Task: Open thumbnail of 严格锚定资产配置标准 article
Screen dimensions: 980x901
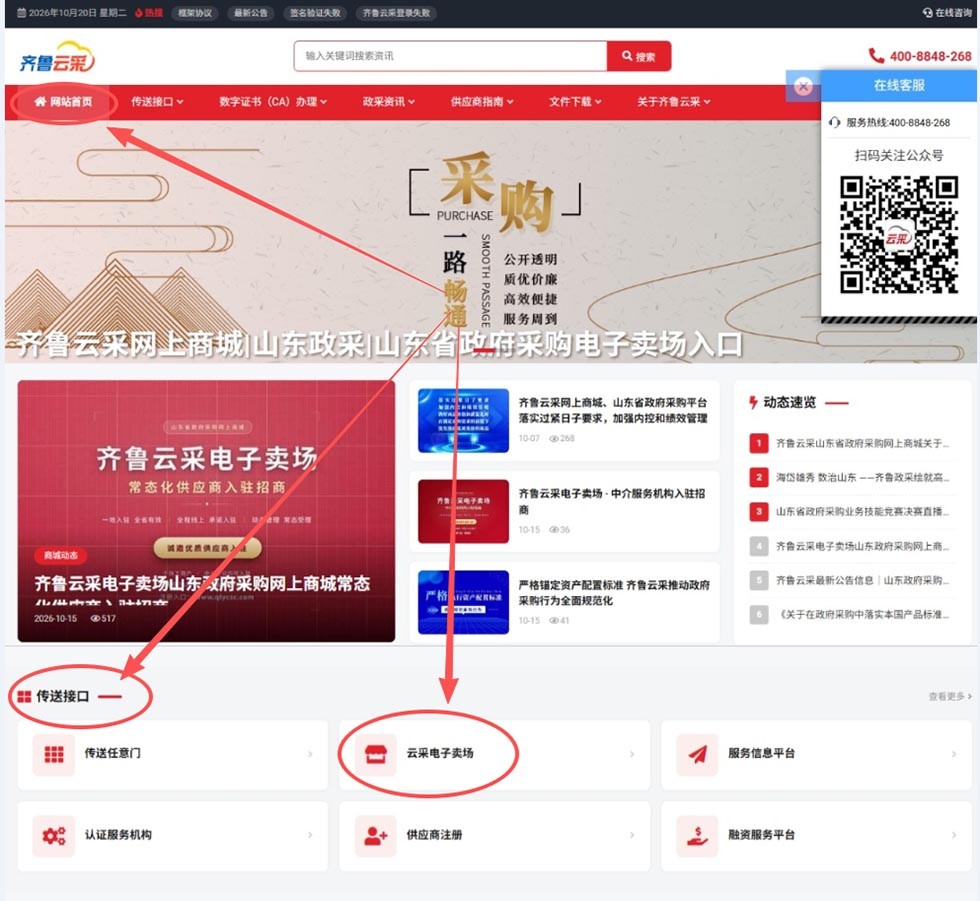Action: (x=463, y=602)
